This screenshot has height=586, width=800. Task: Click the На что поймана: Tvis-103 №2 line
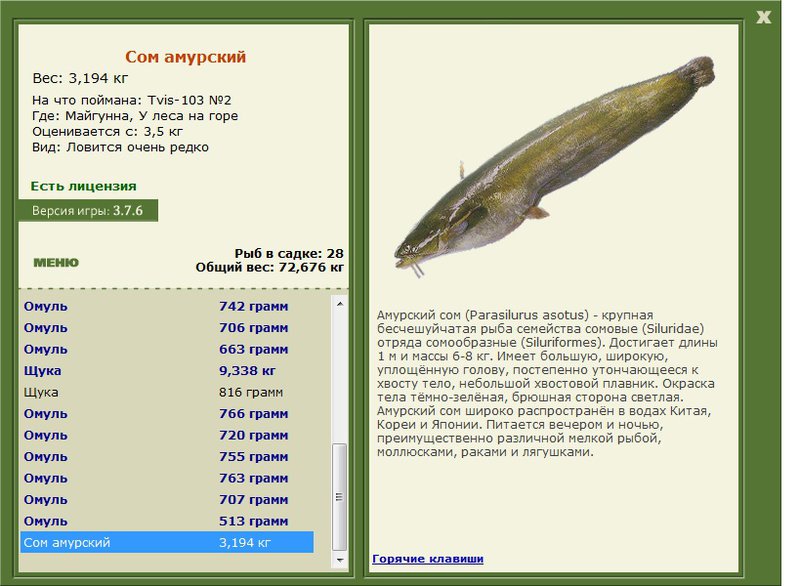point(132,100)
